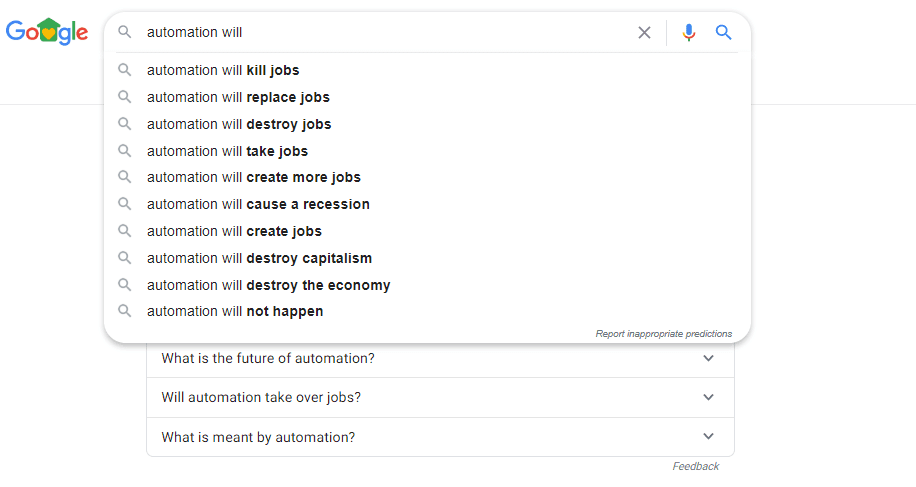Screen dimensions: 916x487
Task: Select suggestion 'automation will destroy jobs'
Action: coord(239,124)
